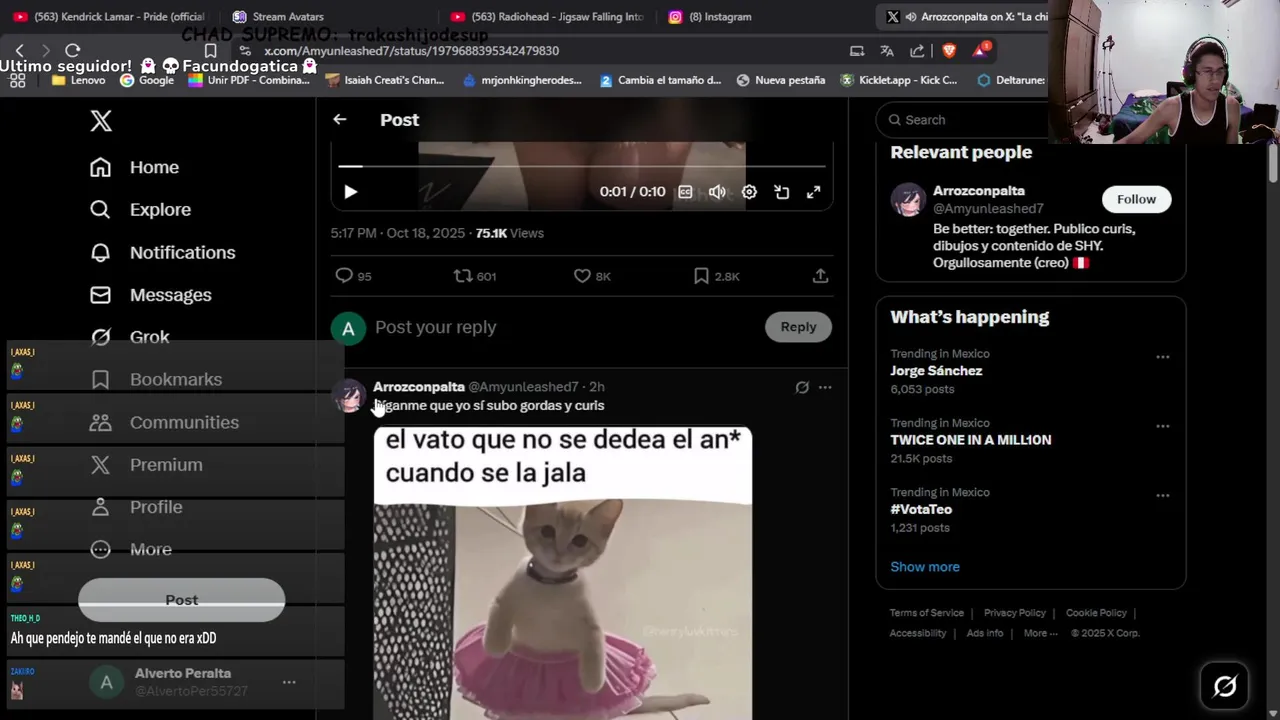The image size is (1280, 720).
Task: Open Jorge Sánchez trend
Action: click(x=936, y=371)
